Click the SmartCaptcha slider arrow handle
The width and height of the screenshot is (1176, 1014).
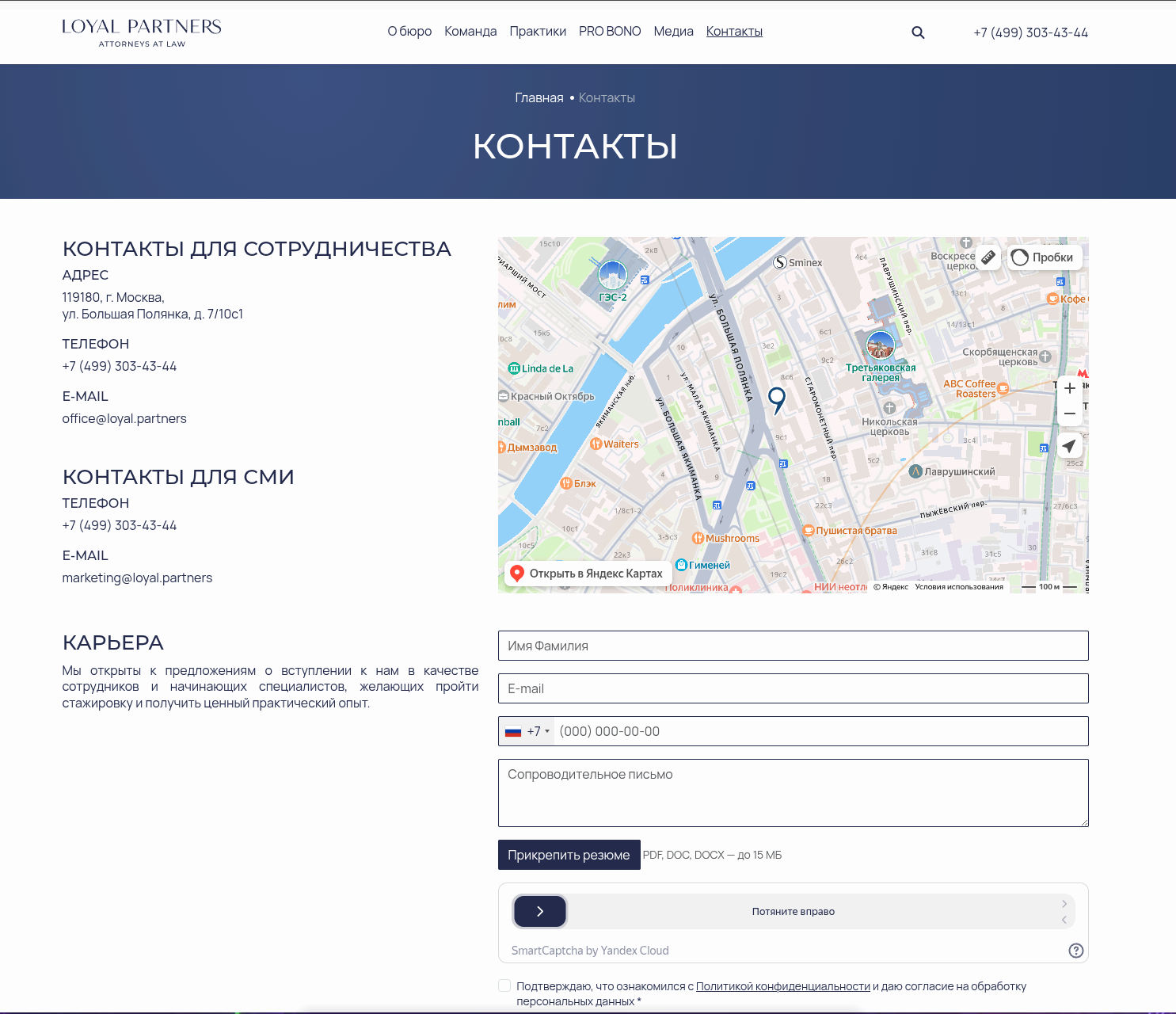point(540,912)
